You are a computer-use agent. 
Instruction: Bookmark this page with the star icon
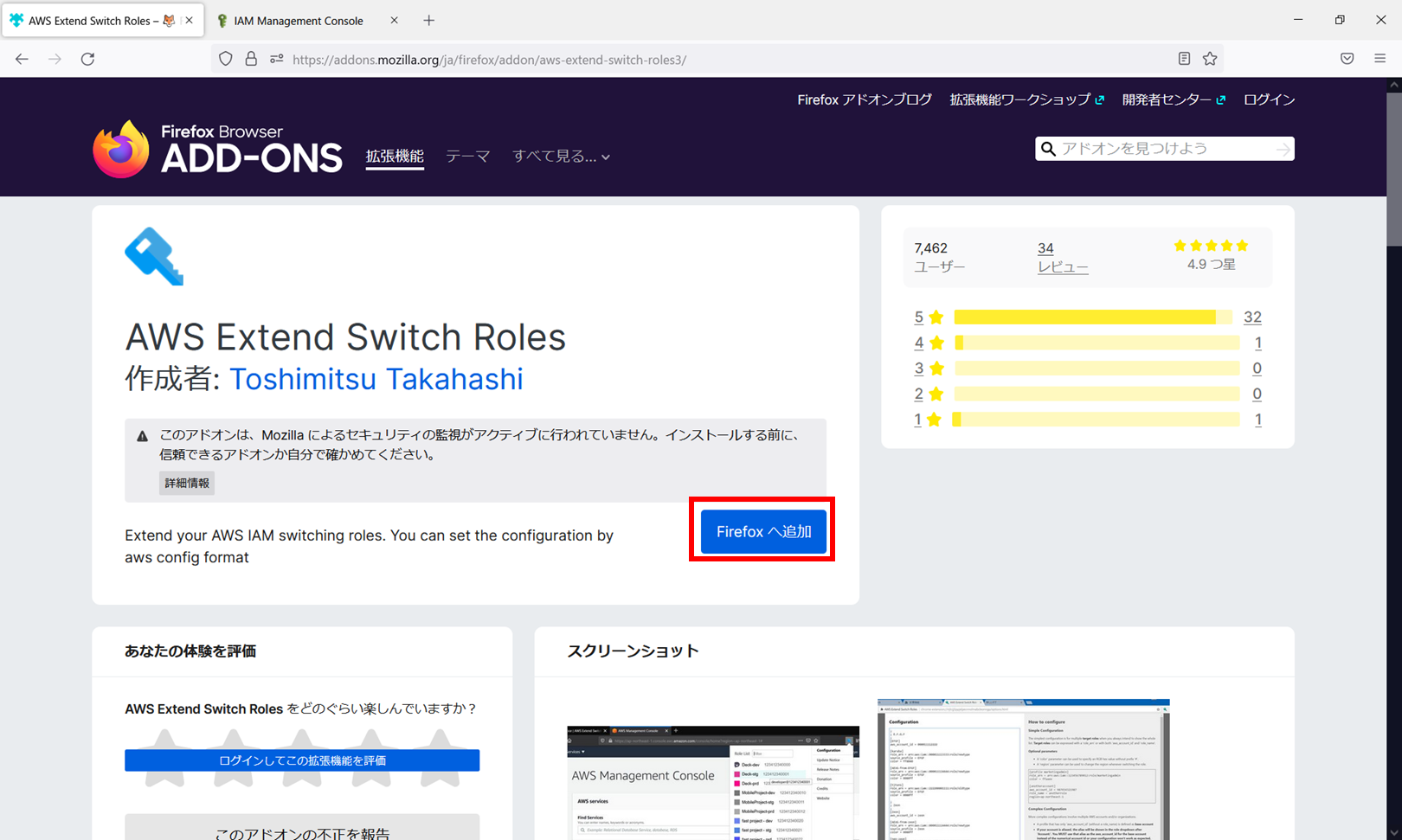[x=1209, y=59]
